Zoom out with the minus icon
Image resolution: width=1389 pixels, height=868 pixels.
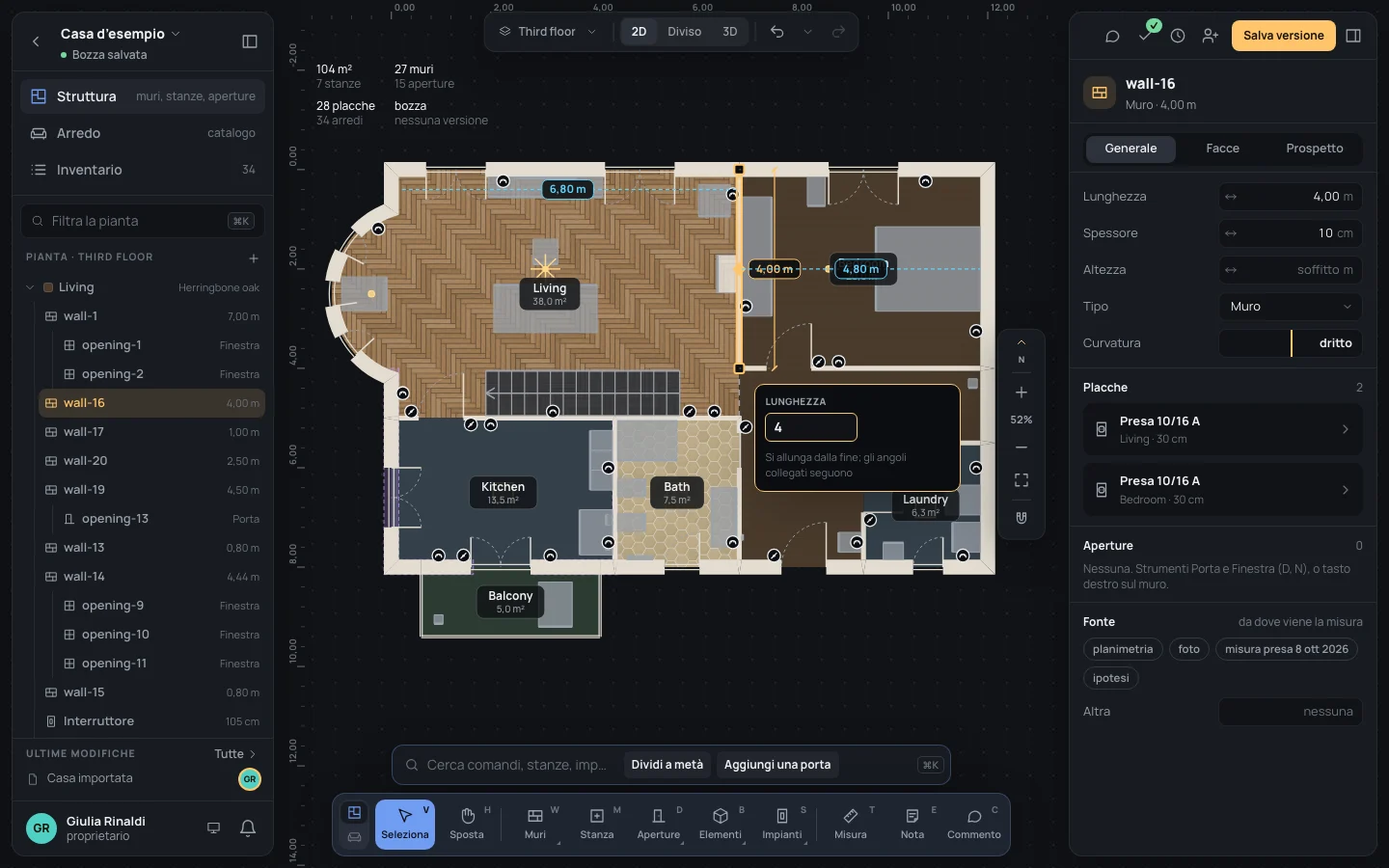coord(1021,448)
